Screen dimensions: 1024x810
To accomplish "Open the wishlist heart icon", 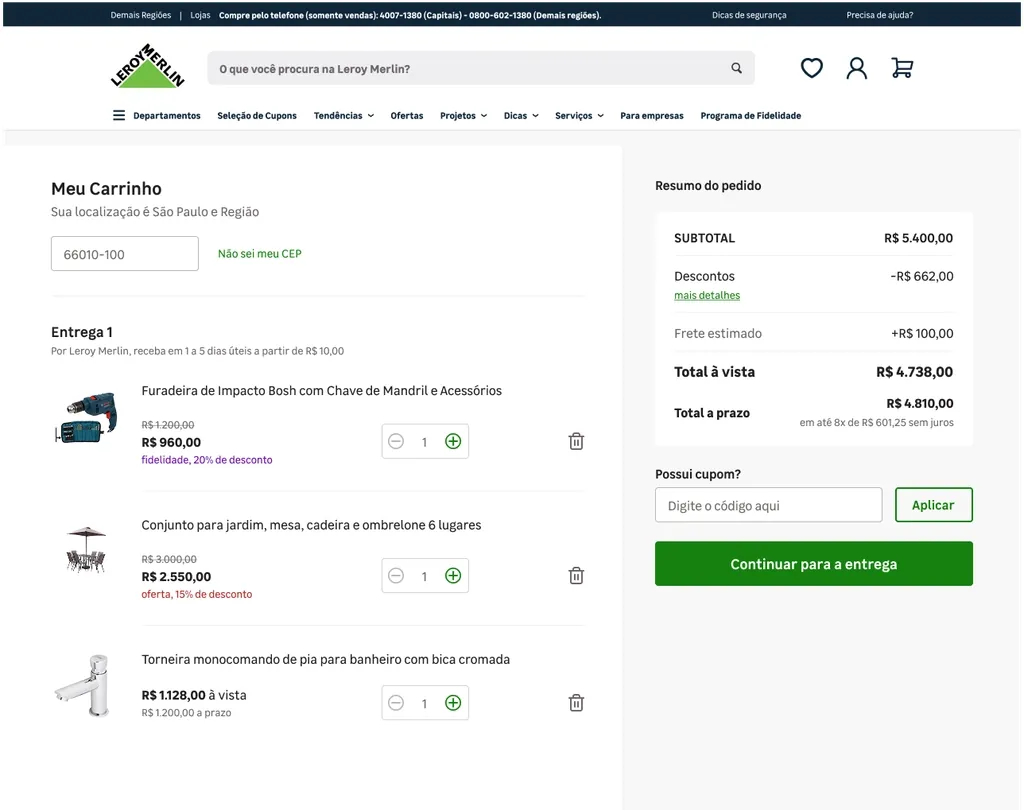I will tap(812, 68).
